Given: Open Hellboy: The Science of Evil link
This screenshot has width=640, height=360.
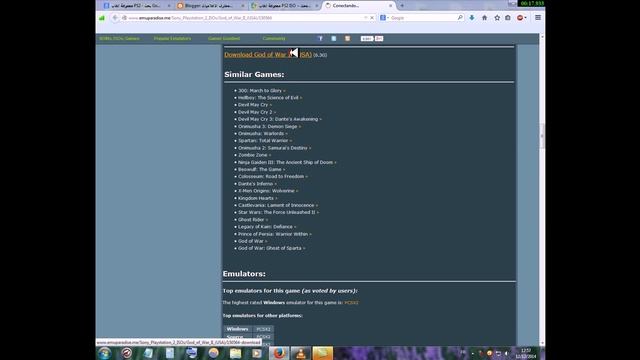Looking at the screenshot, I should 268,98.
